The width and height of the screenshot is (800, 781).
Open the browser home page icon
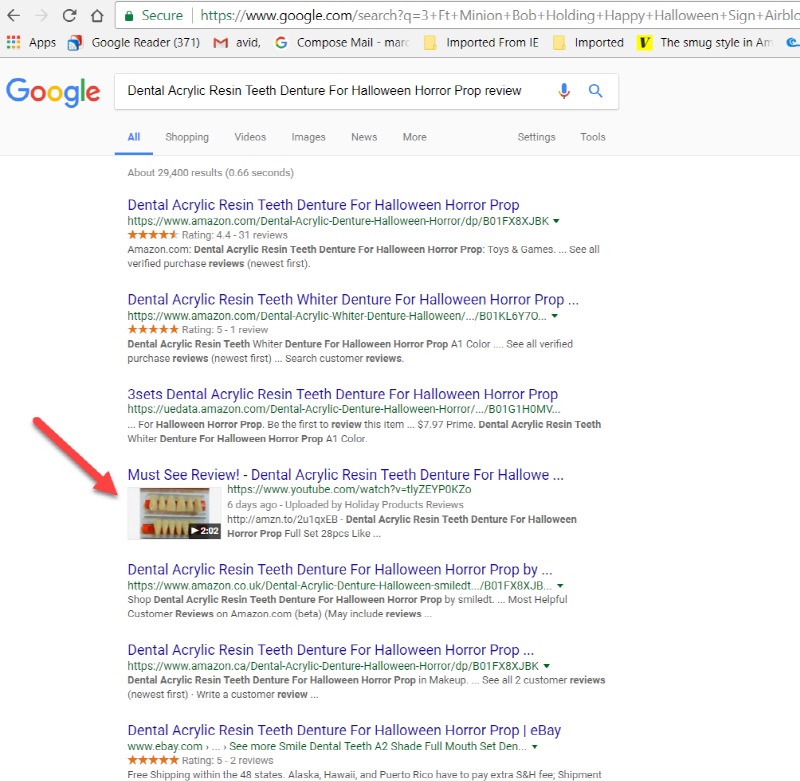point(97,15)
